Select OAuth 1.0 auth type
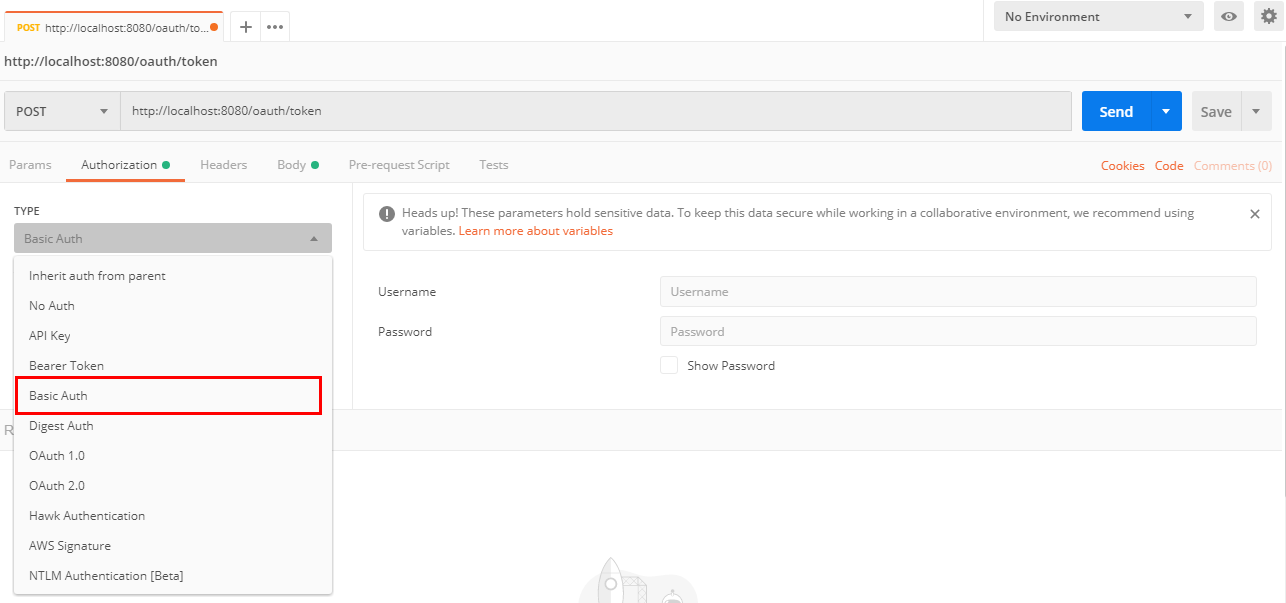 tap(173, 455)
